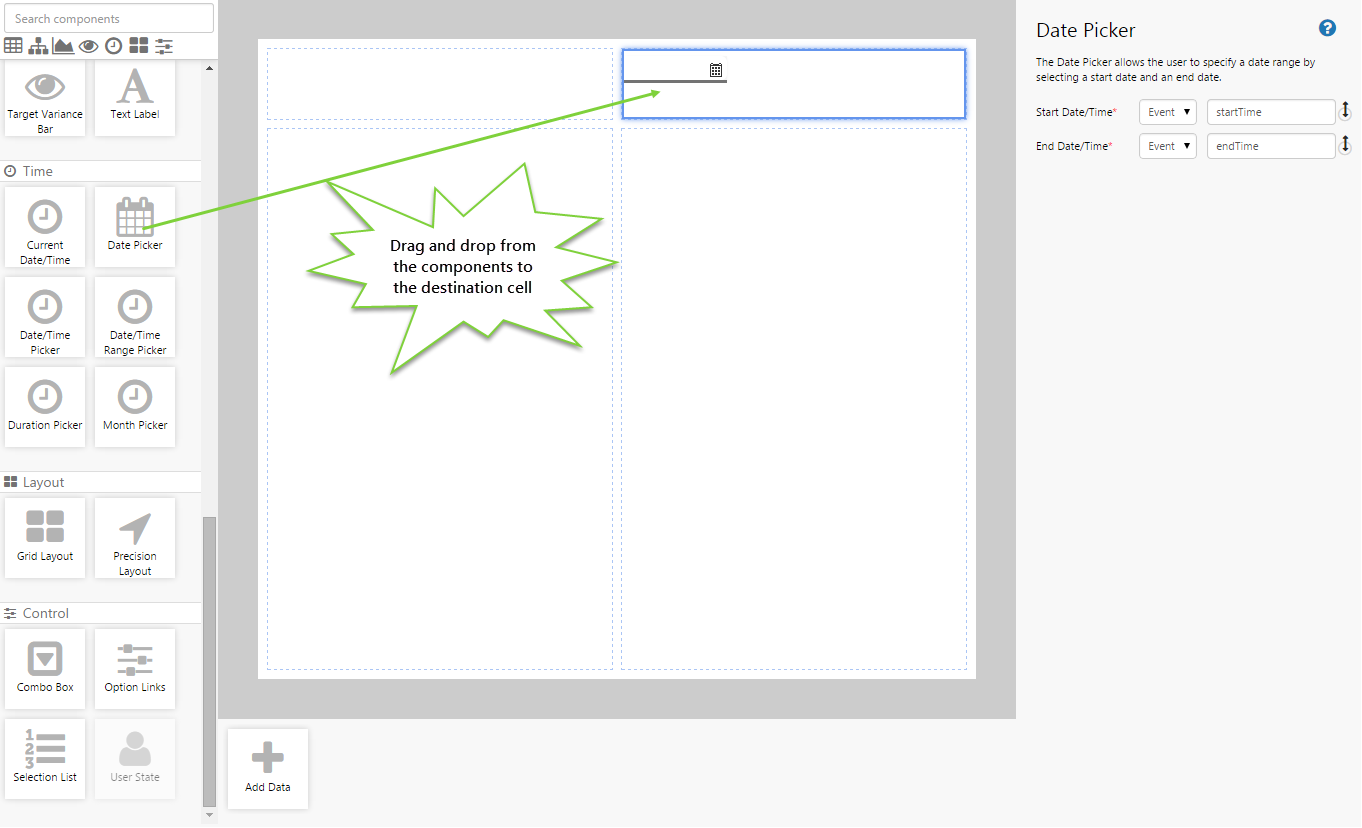Click the Add Data button
Viewport: 1362px width, 828px height.
268,768
